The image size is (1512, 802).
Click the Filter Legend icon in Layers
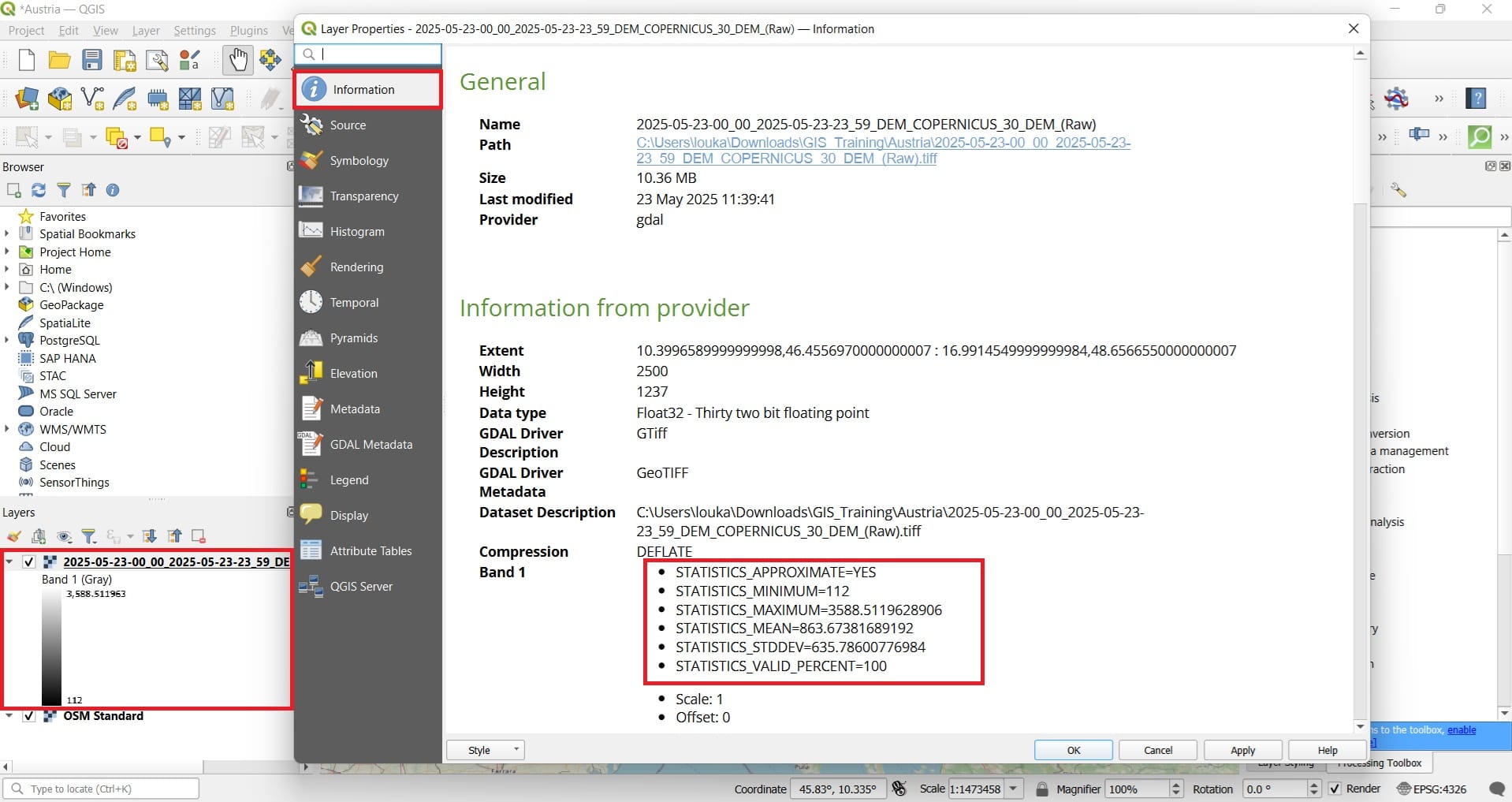[89, 536]
